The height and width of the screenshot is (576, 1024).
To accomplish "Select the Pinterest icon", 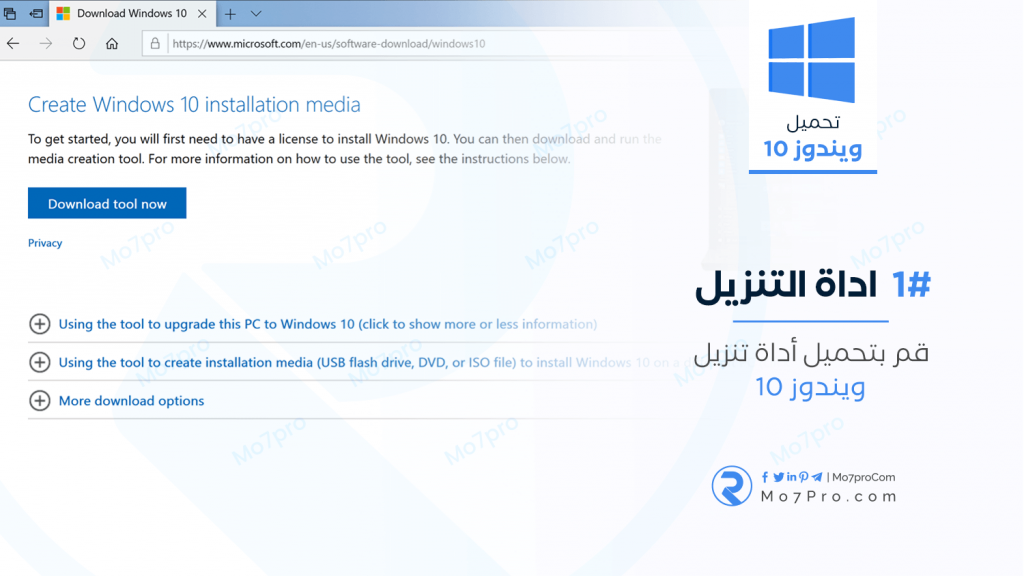I will [803, 478].
